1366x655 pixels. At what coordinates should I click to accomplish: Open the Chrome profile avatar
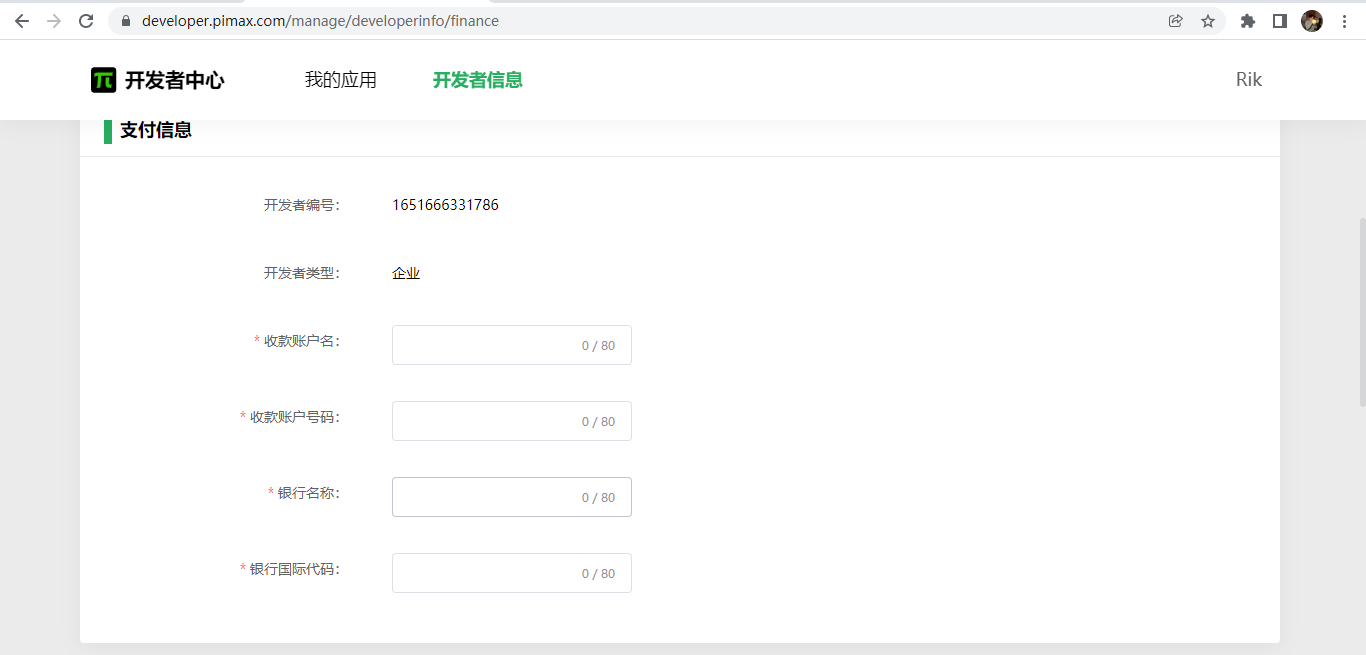click(1312, 21)
